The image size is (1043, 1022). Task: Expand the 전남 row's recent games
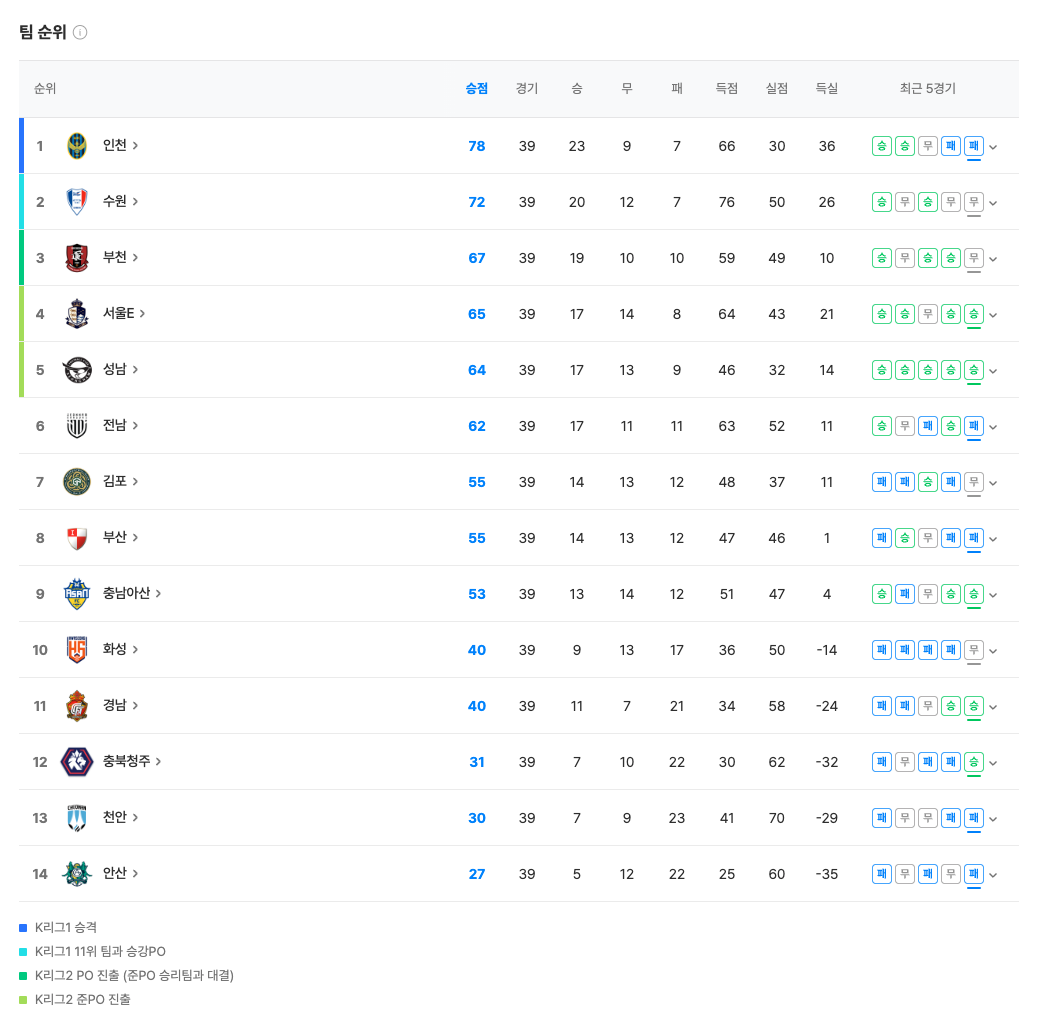click(x=992, y=427)
